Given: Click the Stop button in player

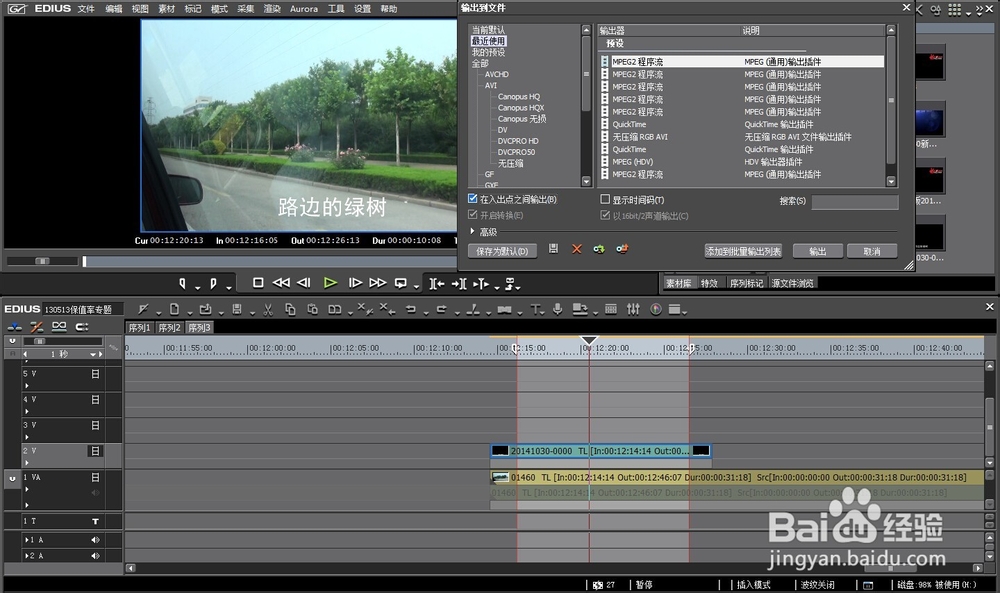Looking at the screenshot, I should pyautogui.click(x=258, y=282).
